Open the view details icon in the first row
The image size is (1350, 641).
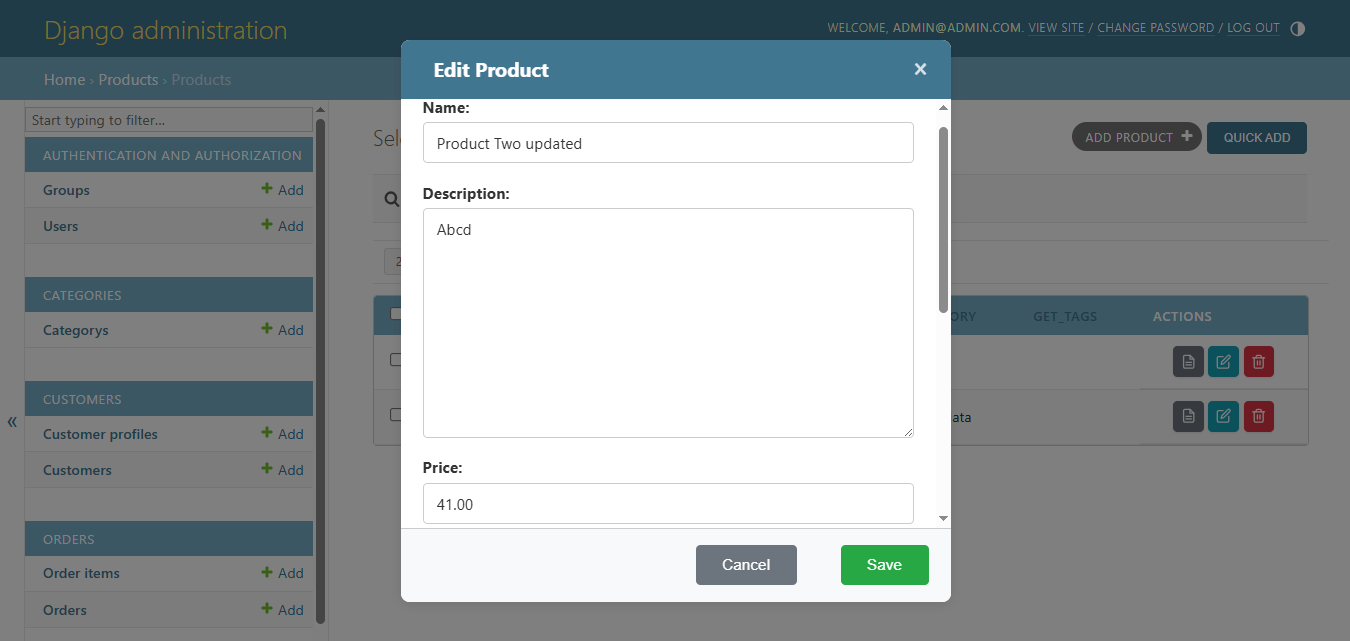click(x=1188, y=362)
